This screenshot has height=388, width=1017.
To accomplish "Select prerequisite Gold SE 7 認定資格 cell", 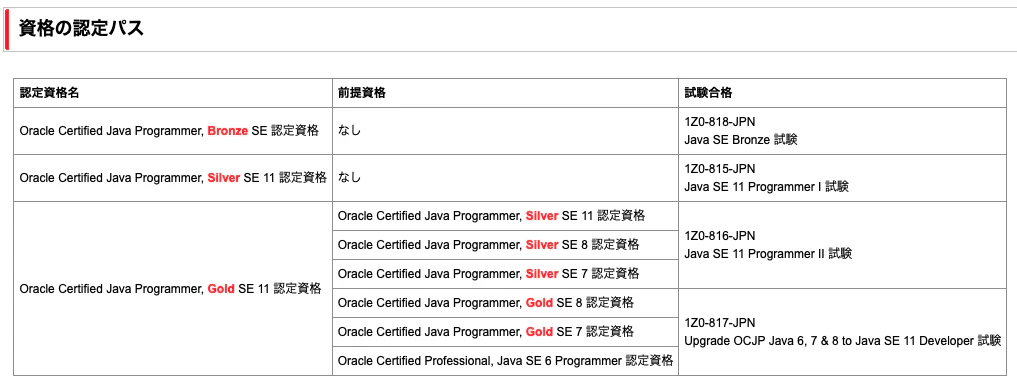I will pos(505,332).
